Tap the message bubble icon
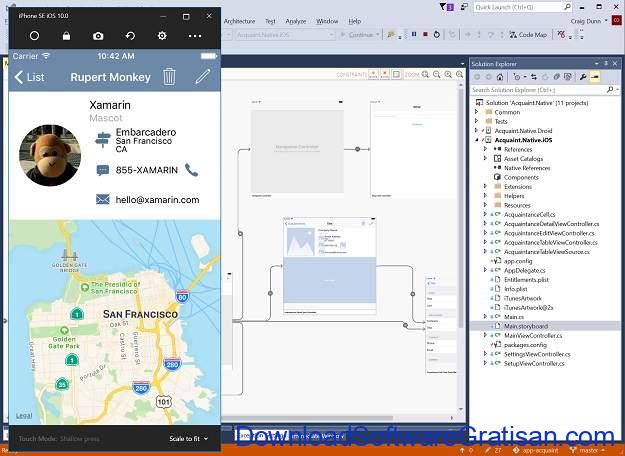 102,170
